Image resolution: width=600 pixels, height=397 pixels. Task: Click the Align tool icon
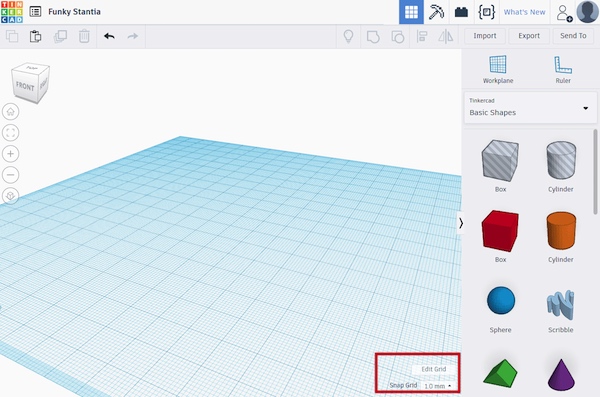(x=422, y=37)
